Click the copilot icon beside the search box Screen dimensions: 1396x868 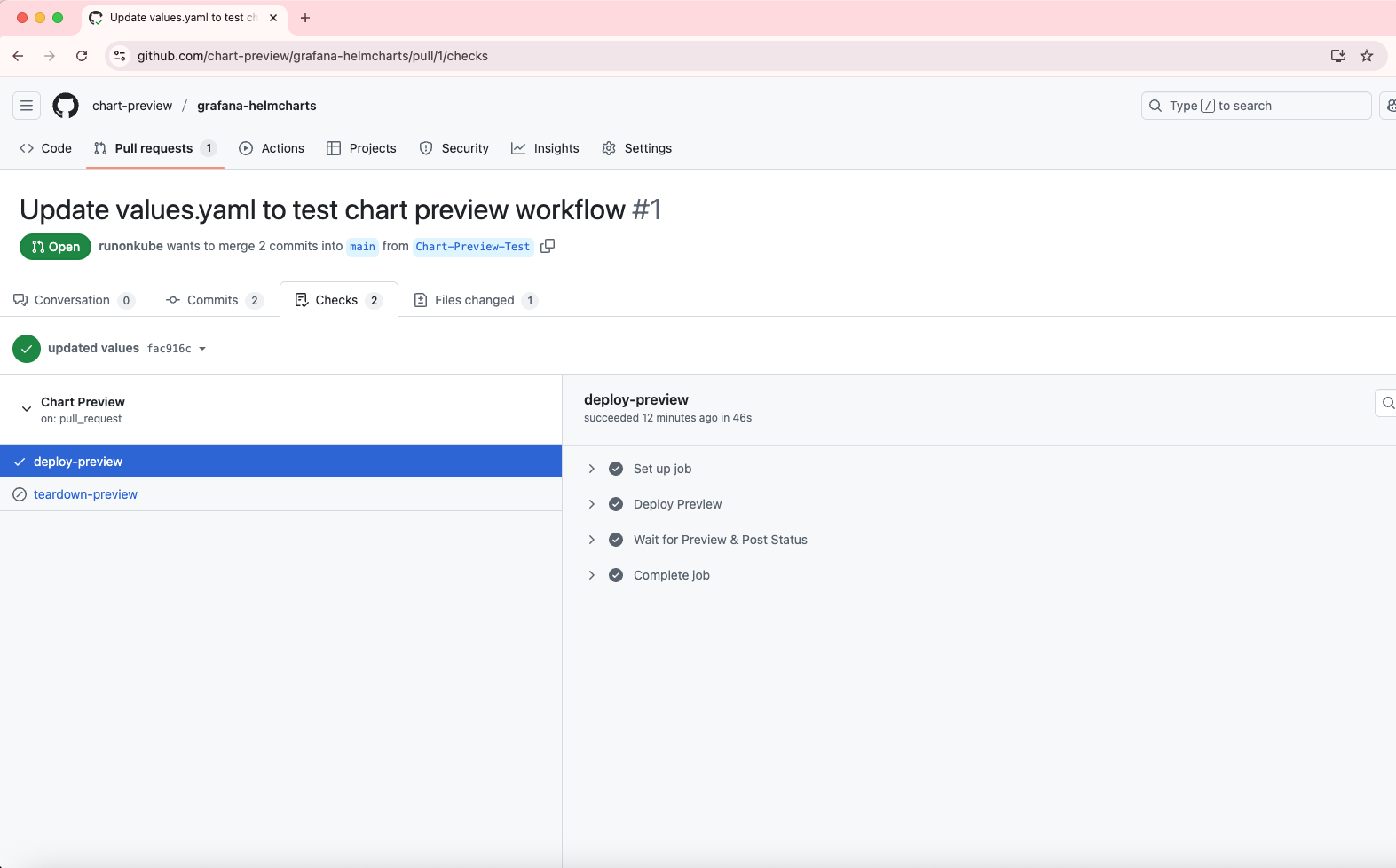pyautogui.click(x=1389, y=106)
